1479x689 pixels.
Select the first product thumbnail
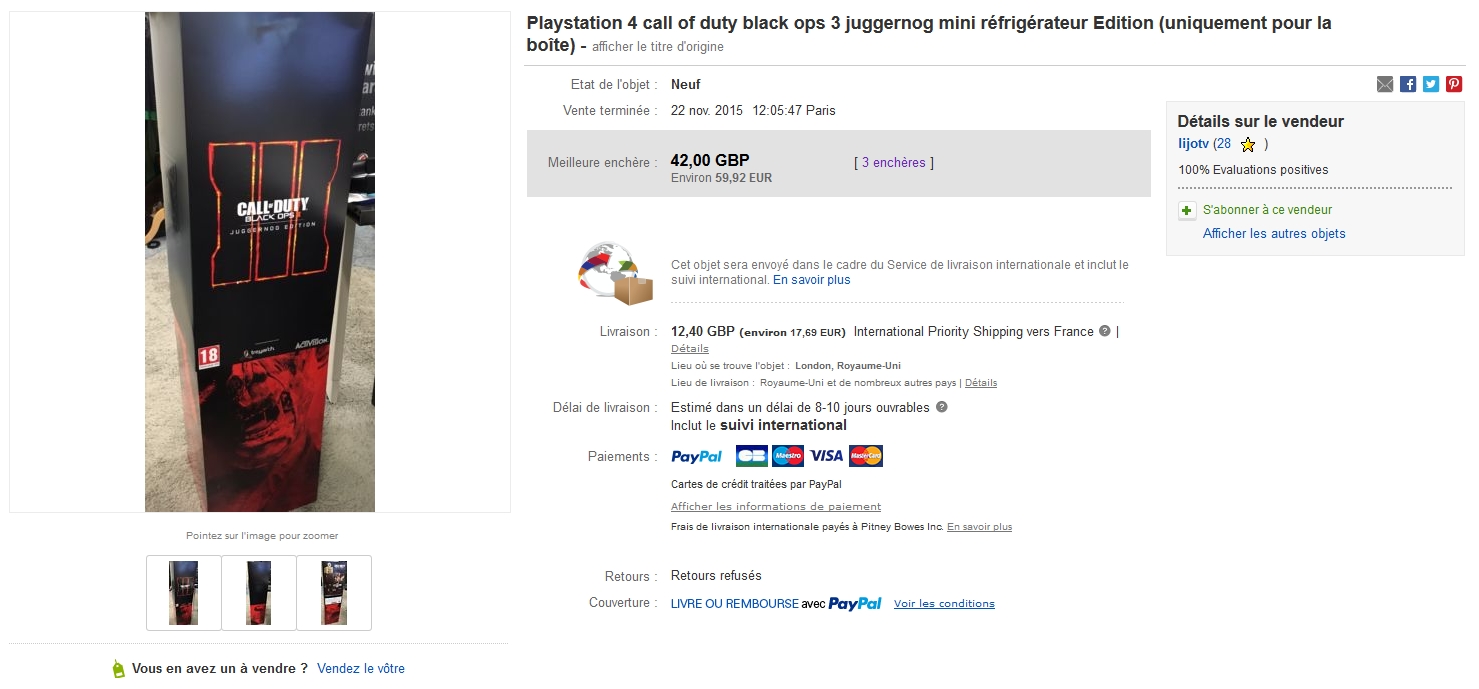184,593
